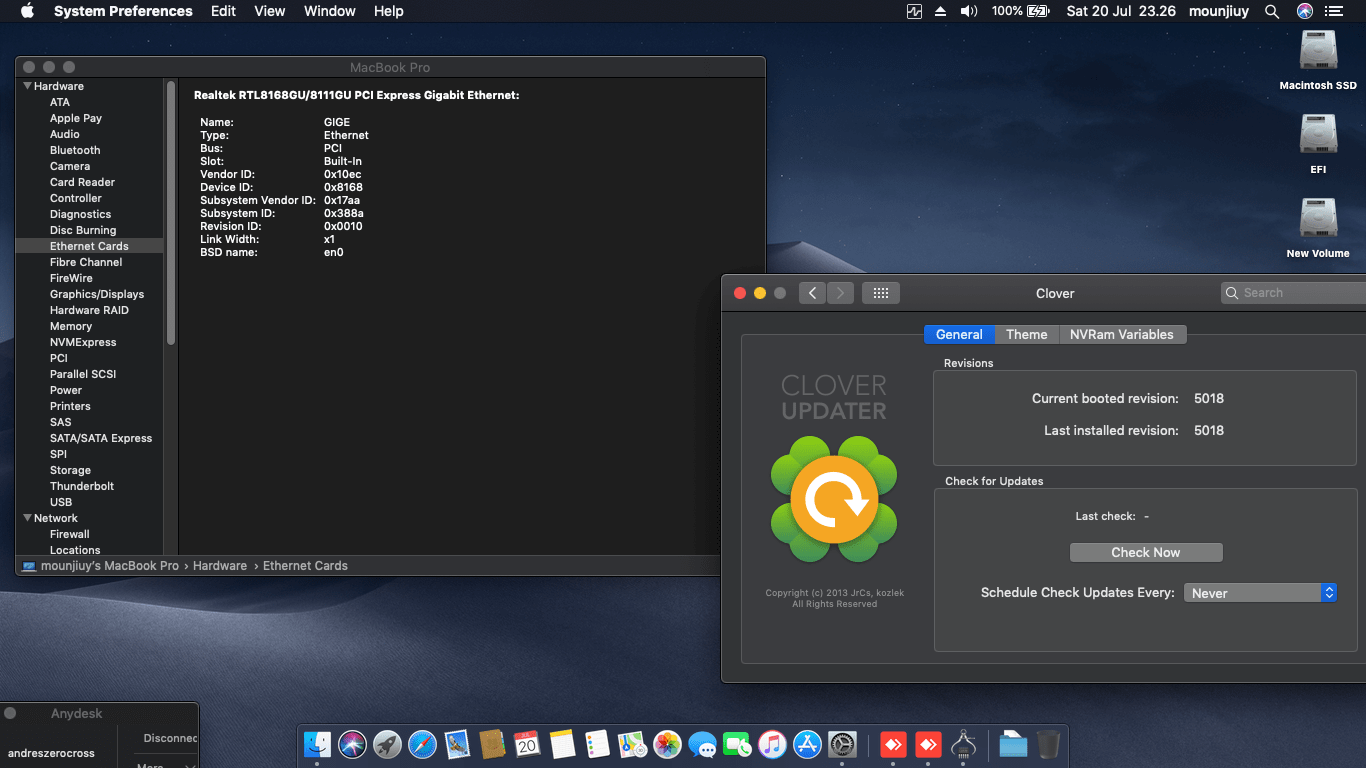
Task: Select USB in the hardware sidebar
Action: 61,502
